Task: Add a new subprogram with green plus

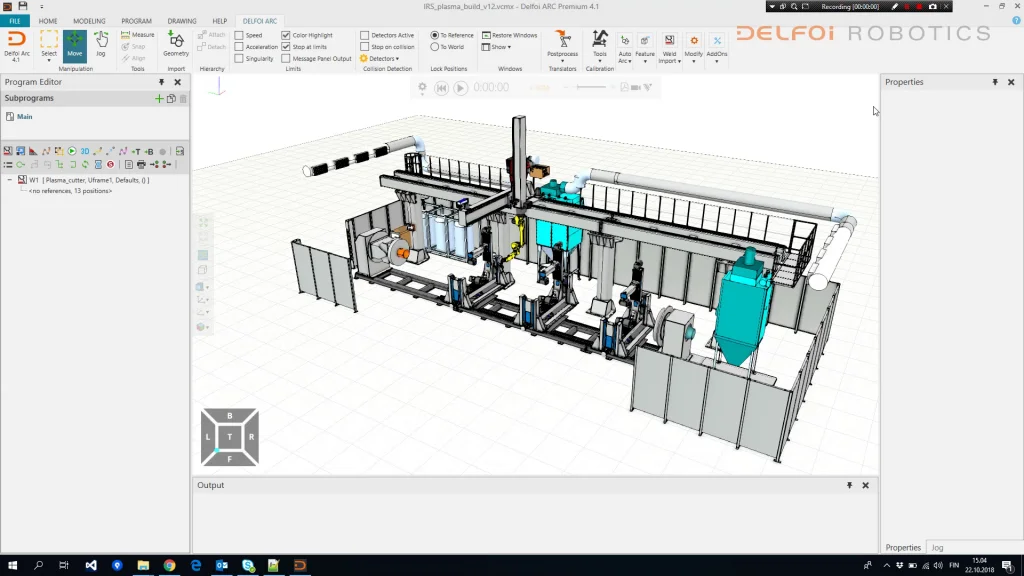Action: click(x=159, y=99)
